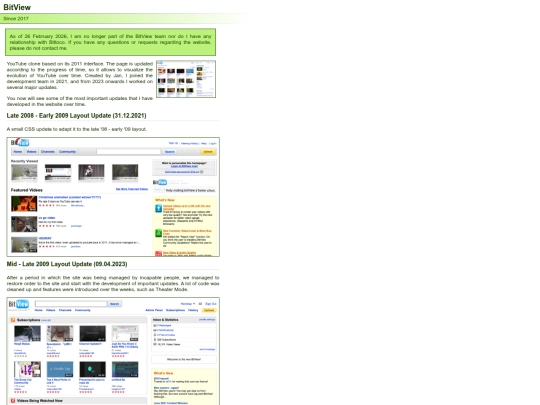Select the Channels menu item in the mid-late 2009 screenshot

click(x=65, y=310)
